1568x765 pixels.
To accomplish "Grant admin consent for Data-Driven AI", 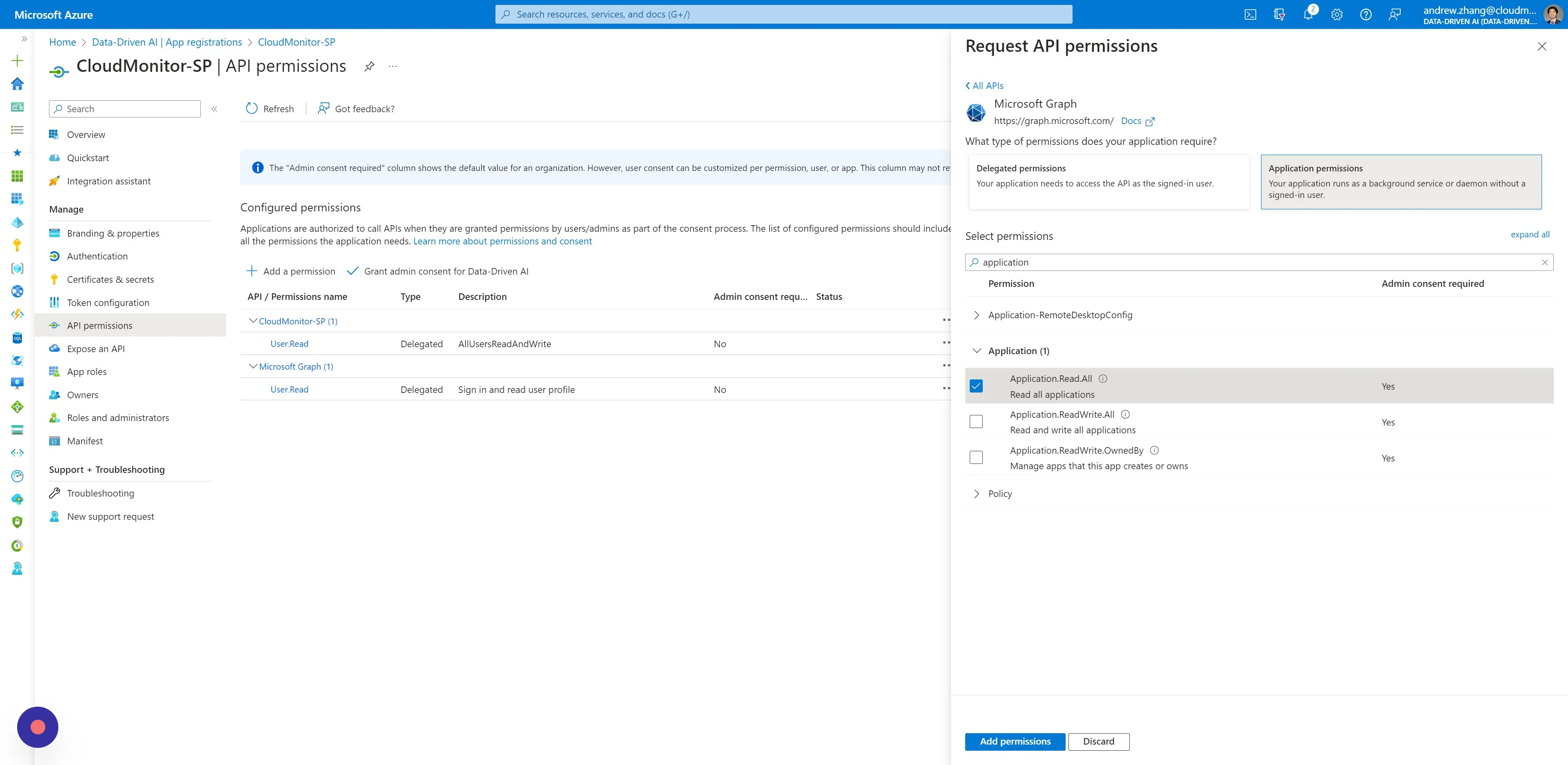I will click(x=438, y=271).
